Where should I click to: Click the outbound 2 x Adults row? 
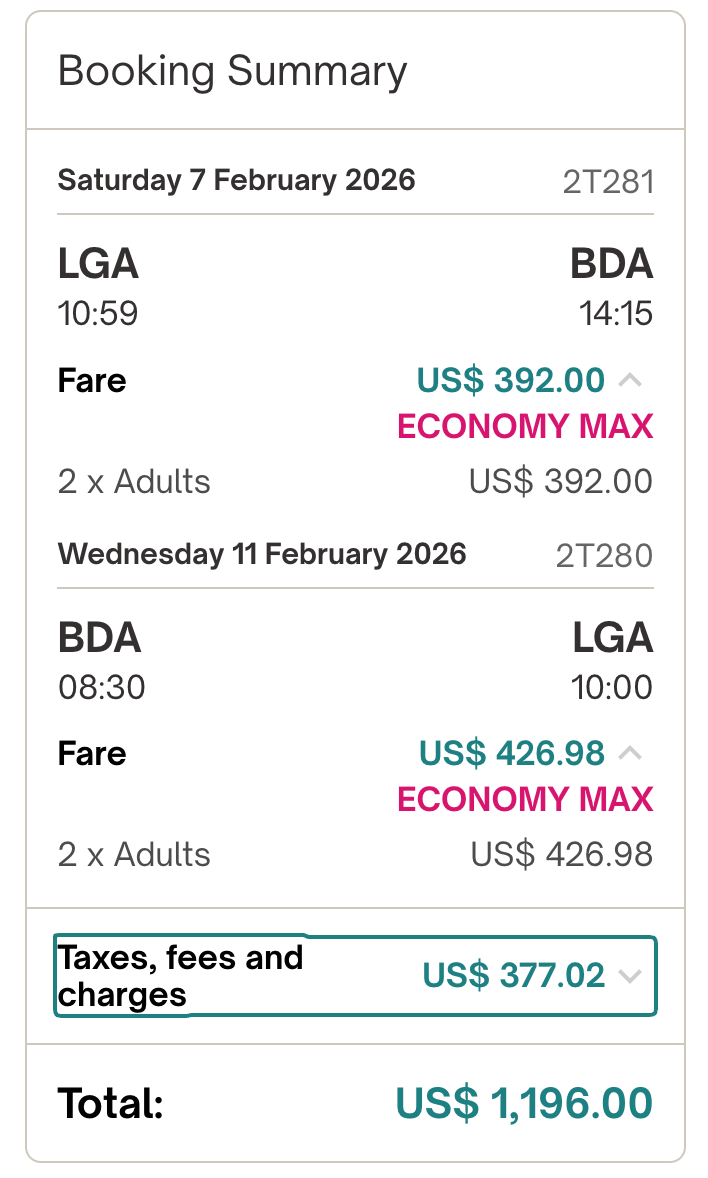134,482
